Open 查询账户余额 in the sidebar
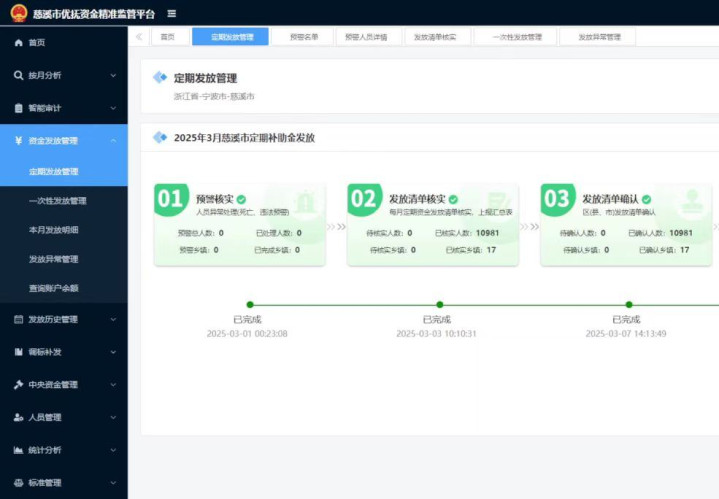 pos(64,288)
